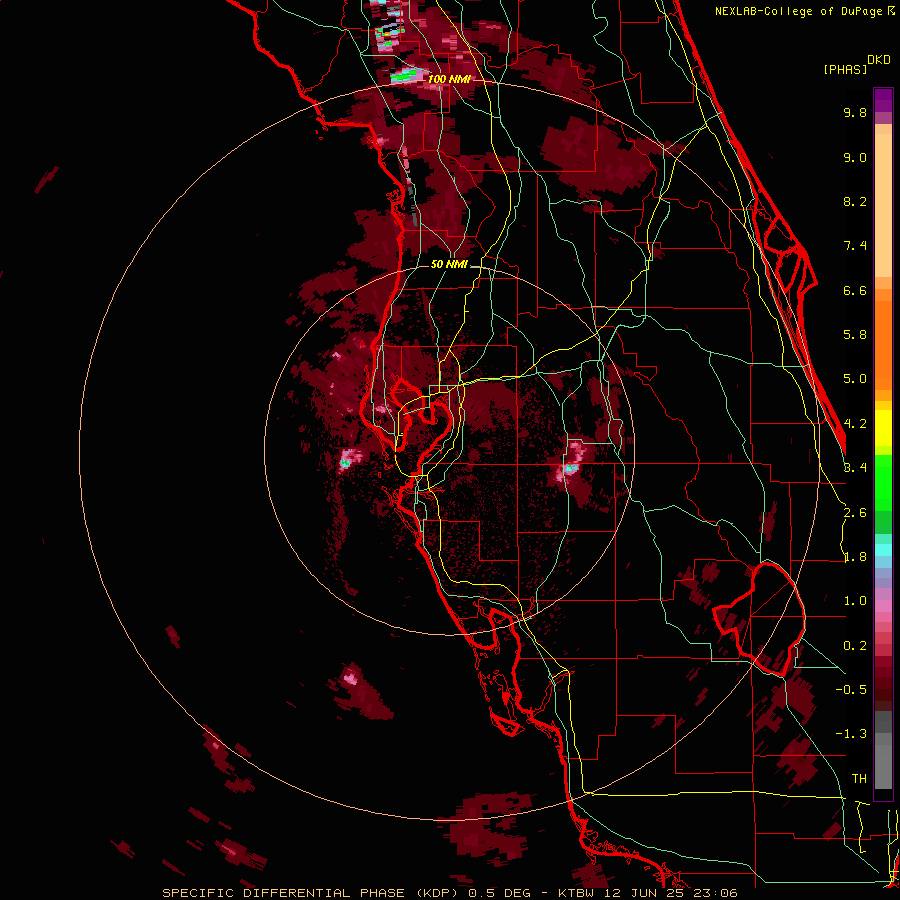Click the [PHAS] legend heading

[845, 69]
